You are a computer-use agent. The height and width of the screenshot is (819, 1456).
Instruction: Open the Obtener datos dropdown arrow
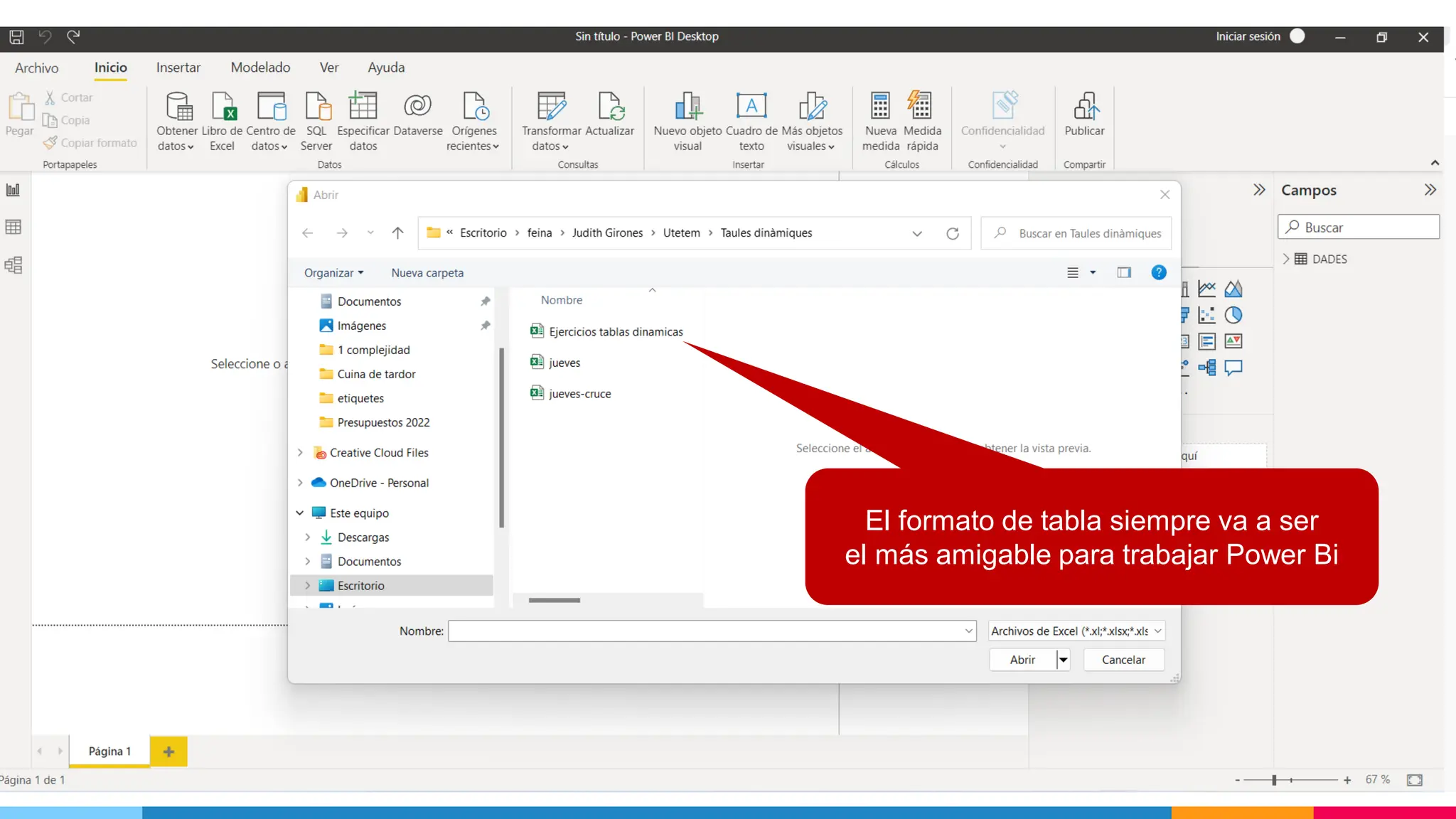[x=191, y=147]
